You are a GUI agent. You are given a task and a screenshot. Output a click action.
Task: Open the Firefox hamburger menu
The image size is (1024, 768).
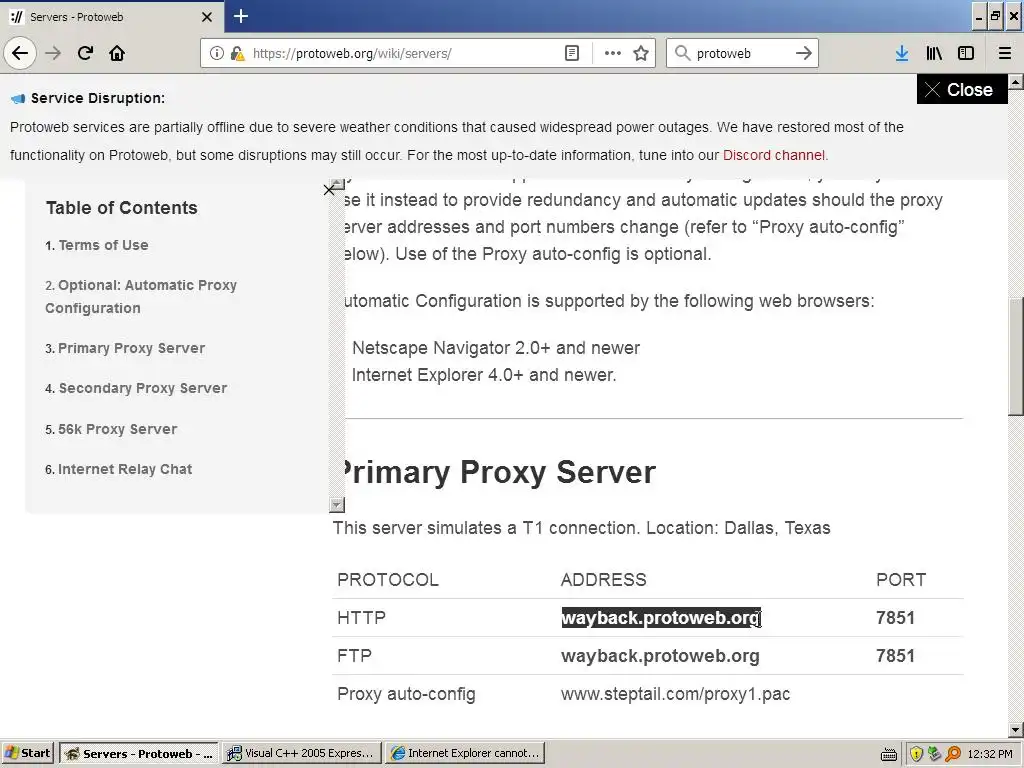pos(1005,53)
